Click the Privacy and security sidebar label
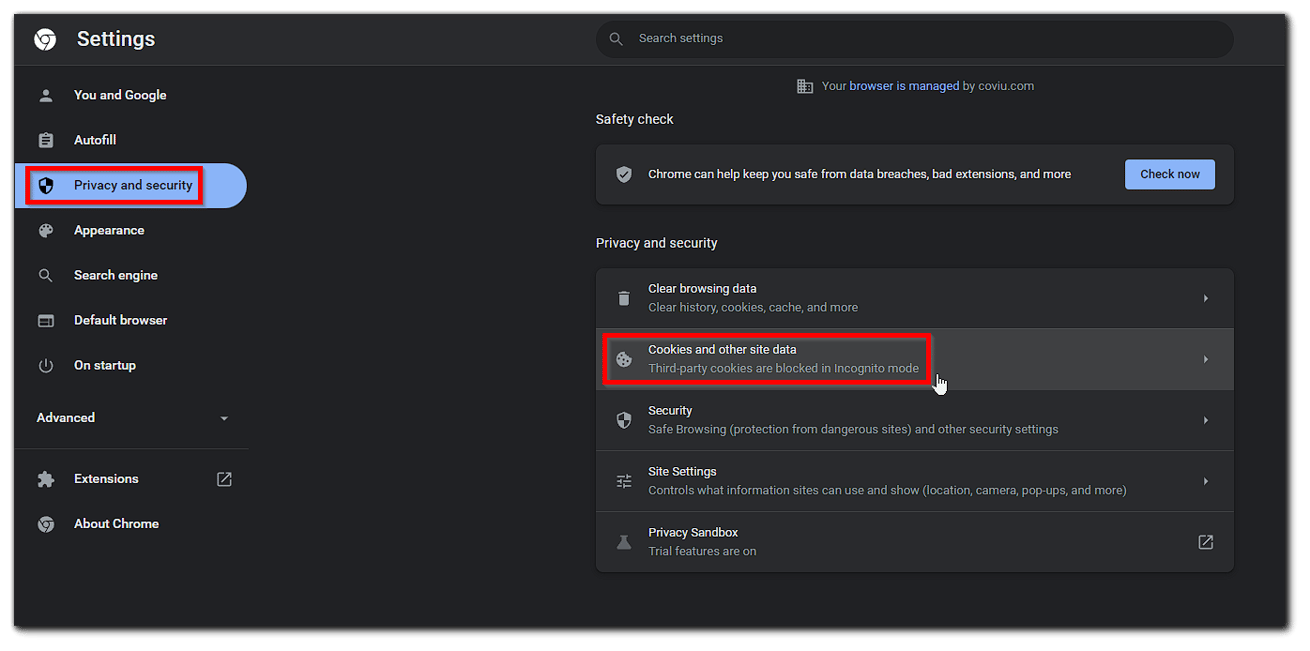 (133, 185)
